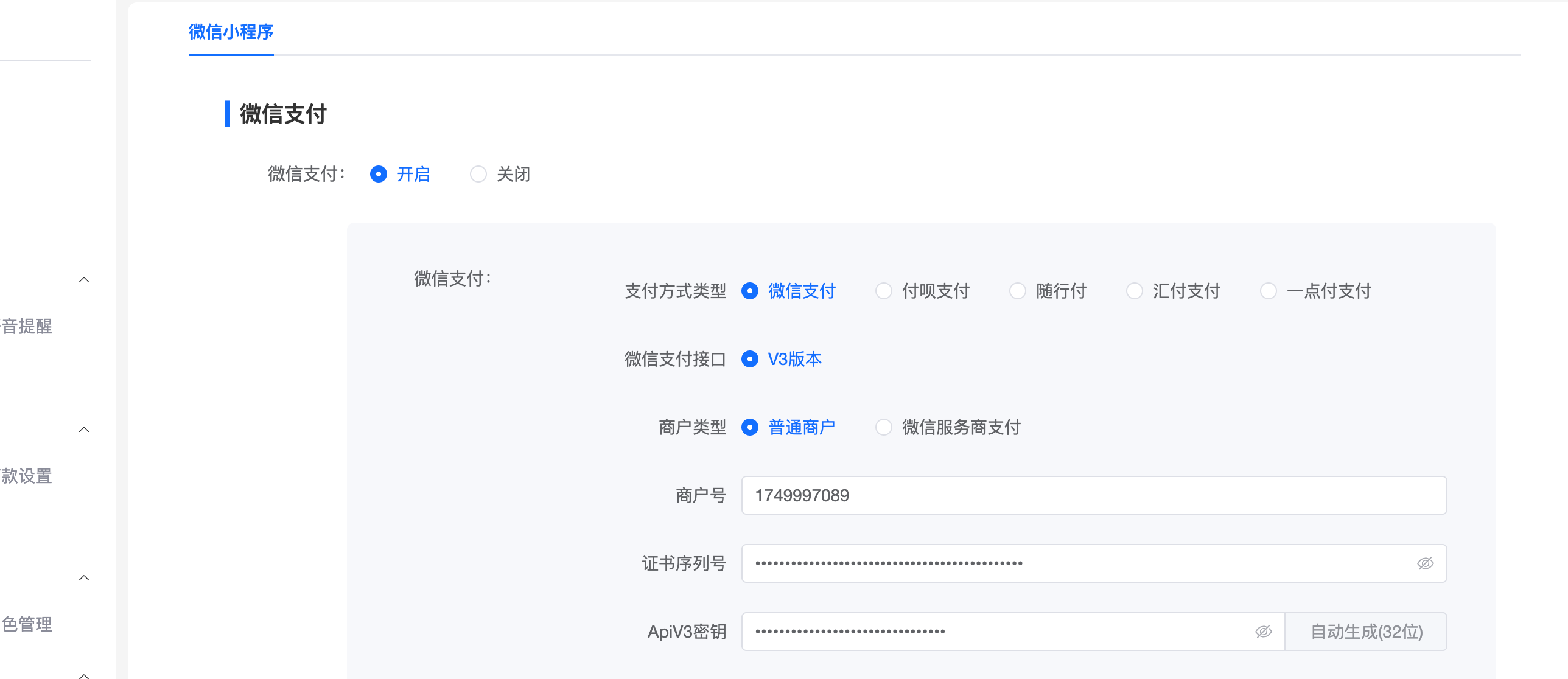Viewport: 1568px width, 679px height.
Task: Open the 音提醒 sidebar item
Action: click(x=26, y=327)
